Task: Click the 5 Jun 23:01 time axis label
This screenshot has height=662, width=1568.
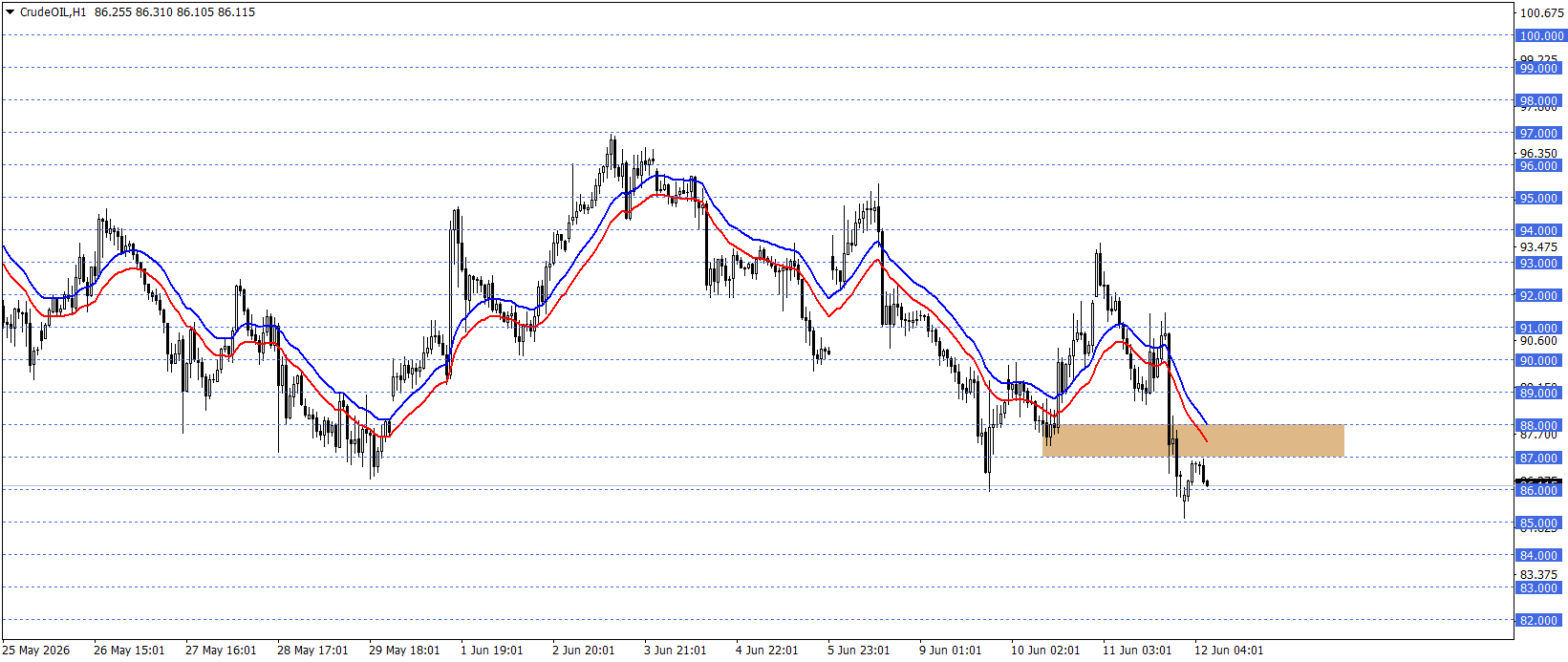Action: click(x=859, y=651)
